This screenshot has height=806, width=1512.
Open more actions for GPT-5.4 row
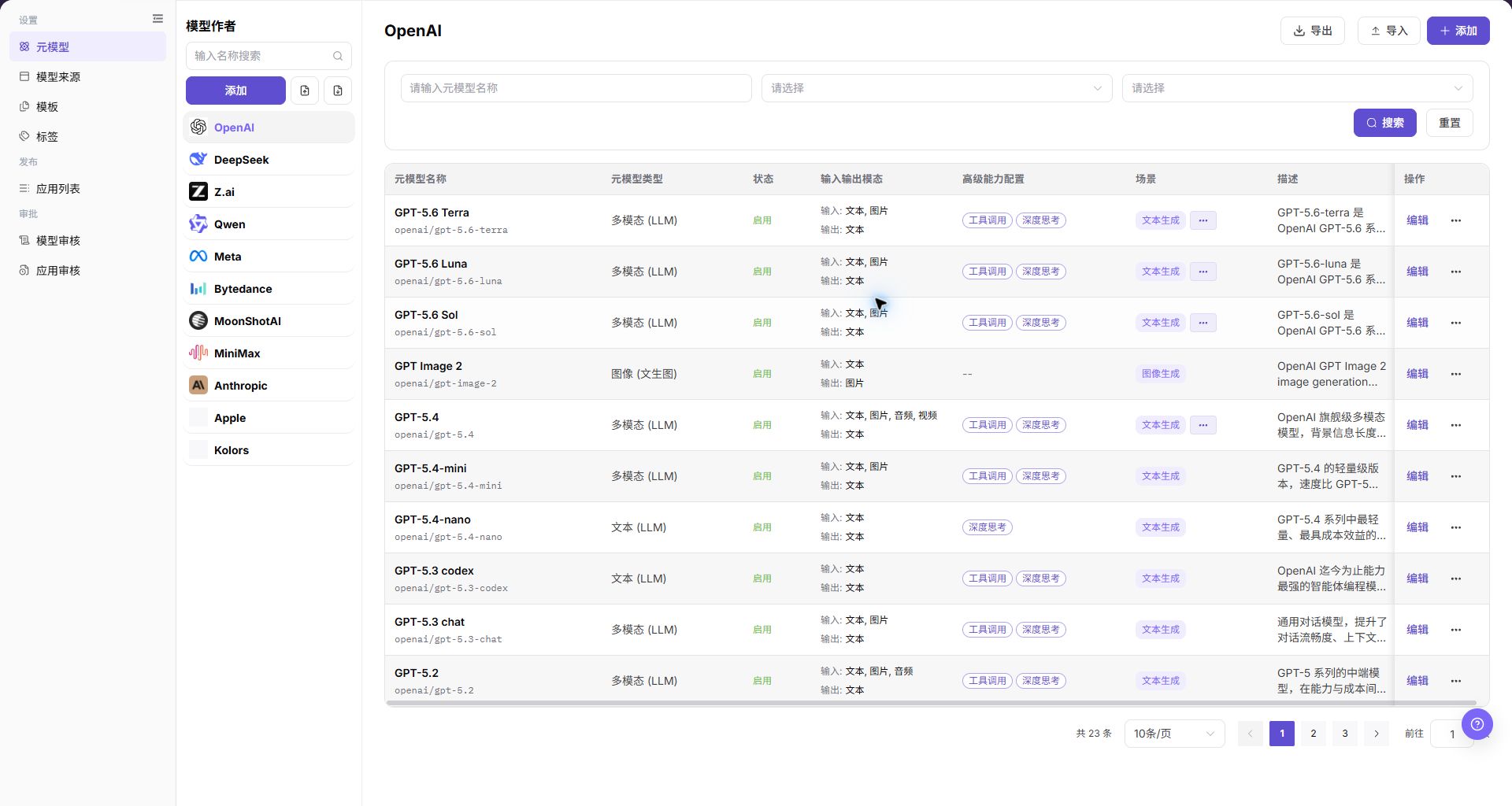coord(1456,425)
